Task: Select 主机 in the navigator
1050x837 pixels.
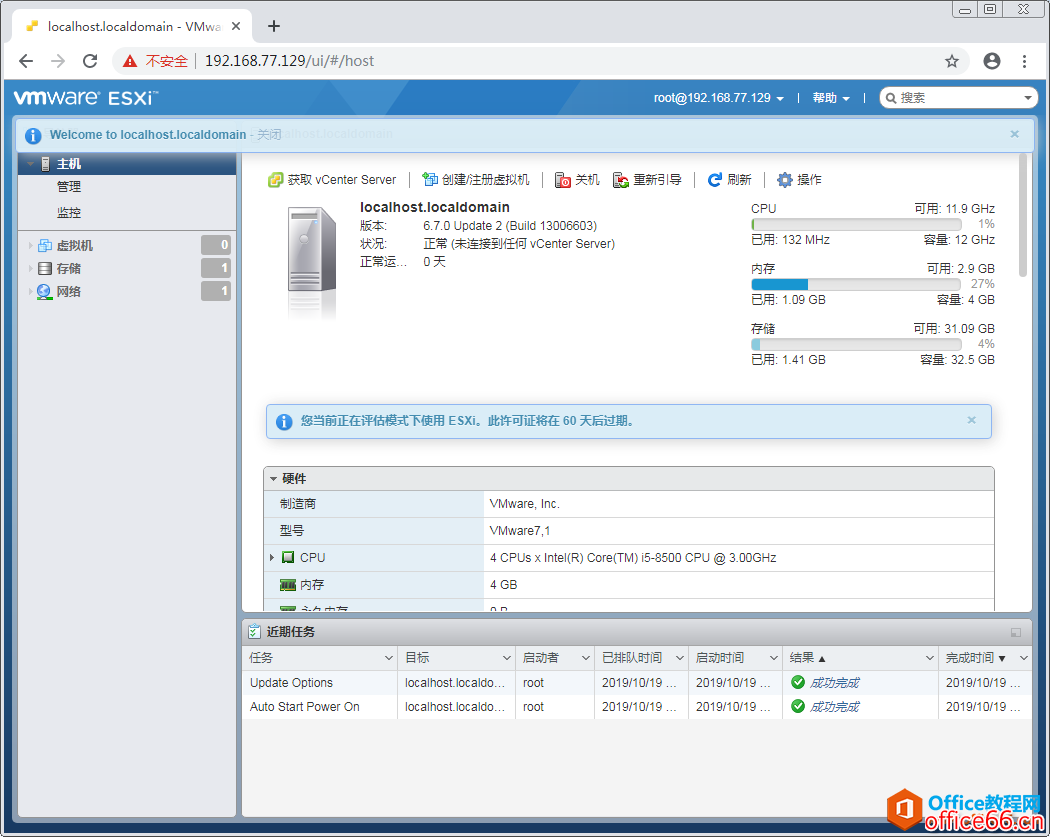Action: click(127, 164)
